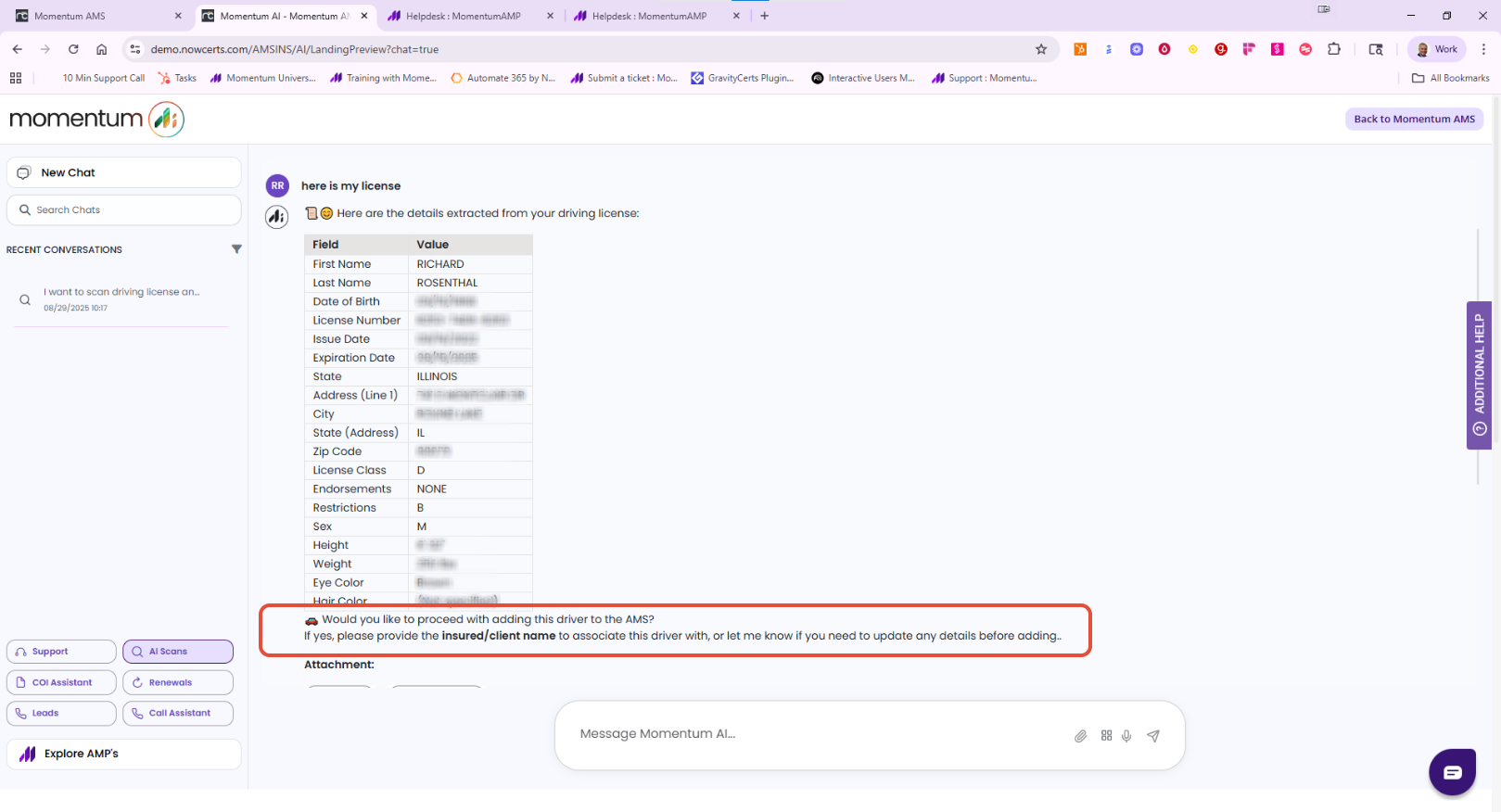Open the Chrome three-dot menu
Image resolution: width=1501 pixels, height=812 pixels.
1483,49
